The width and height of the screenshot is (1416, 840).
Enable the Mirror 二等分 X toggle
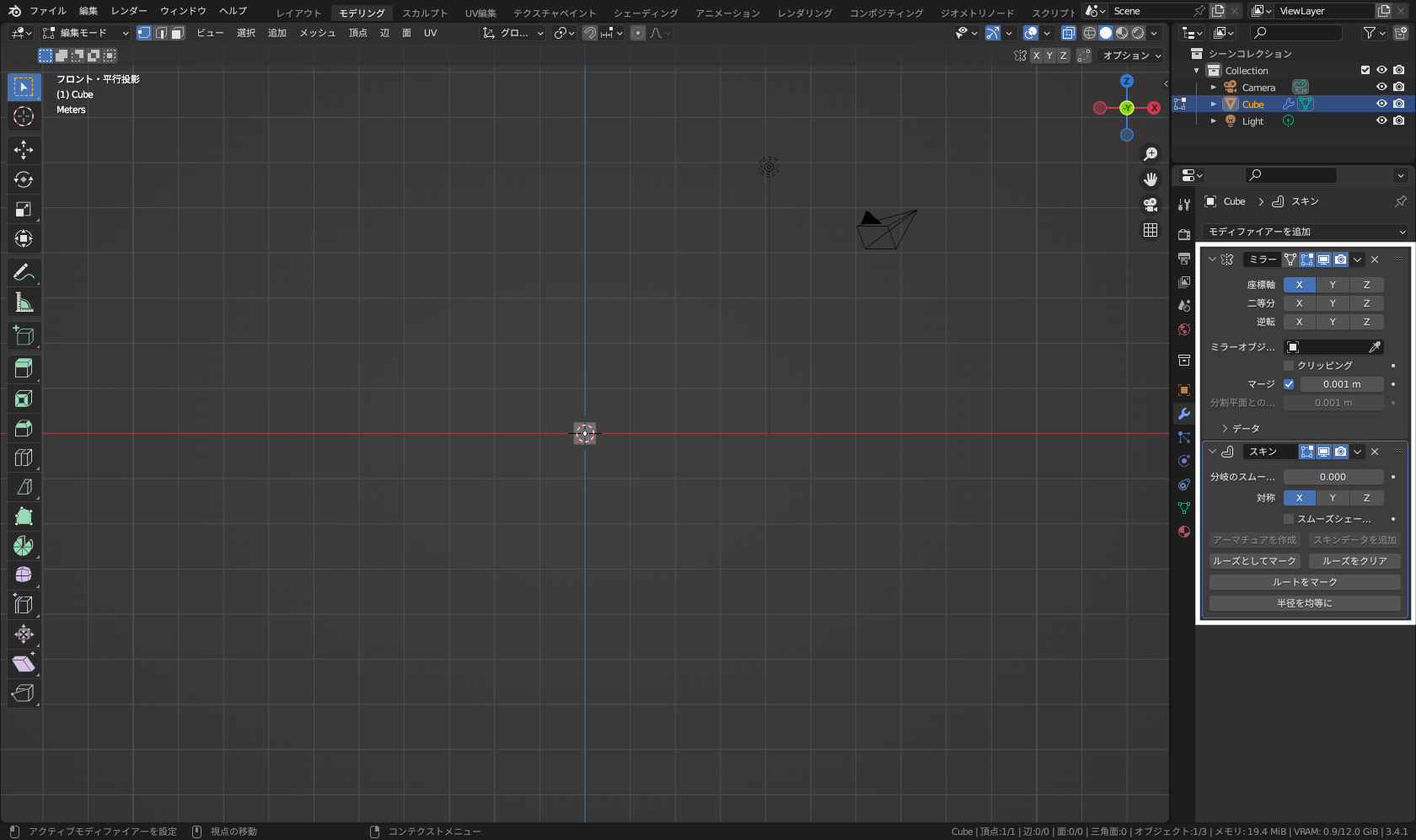[1300, 303]
